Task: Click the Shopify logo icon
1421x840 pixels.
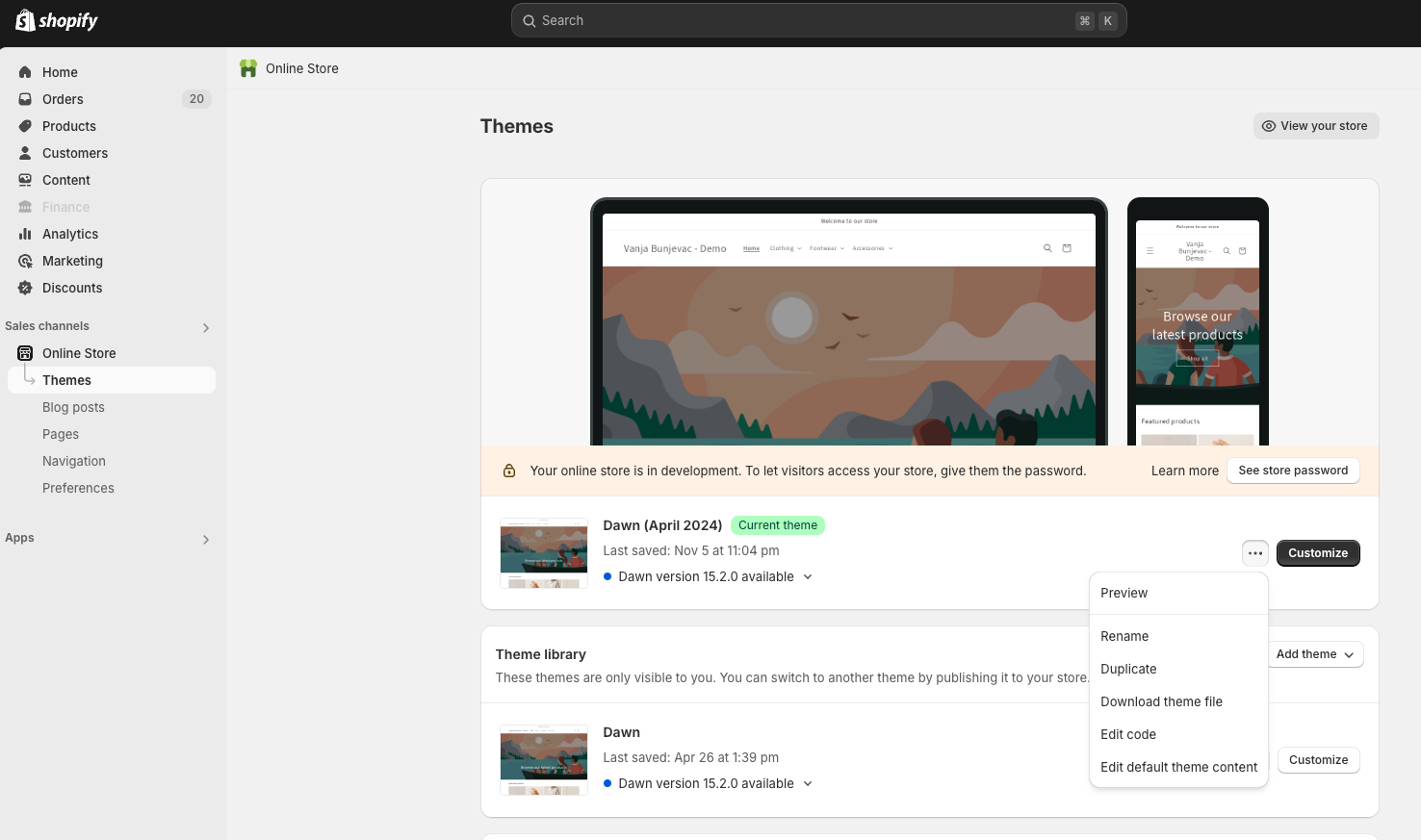Action: pos(26,20)
